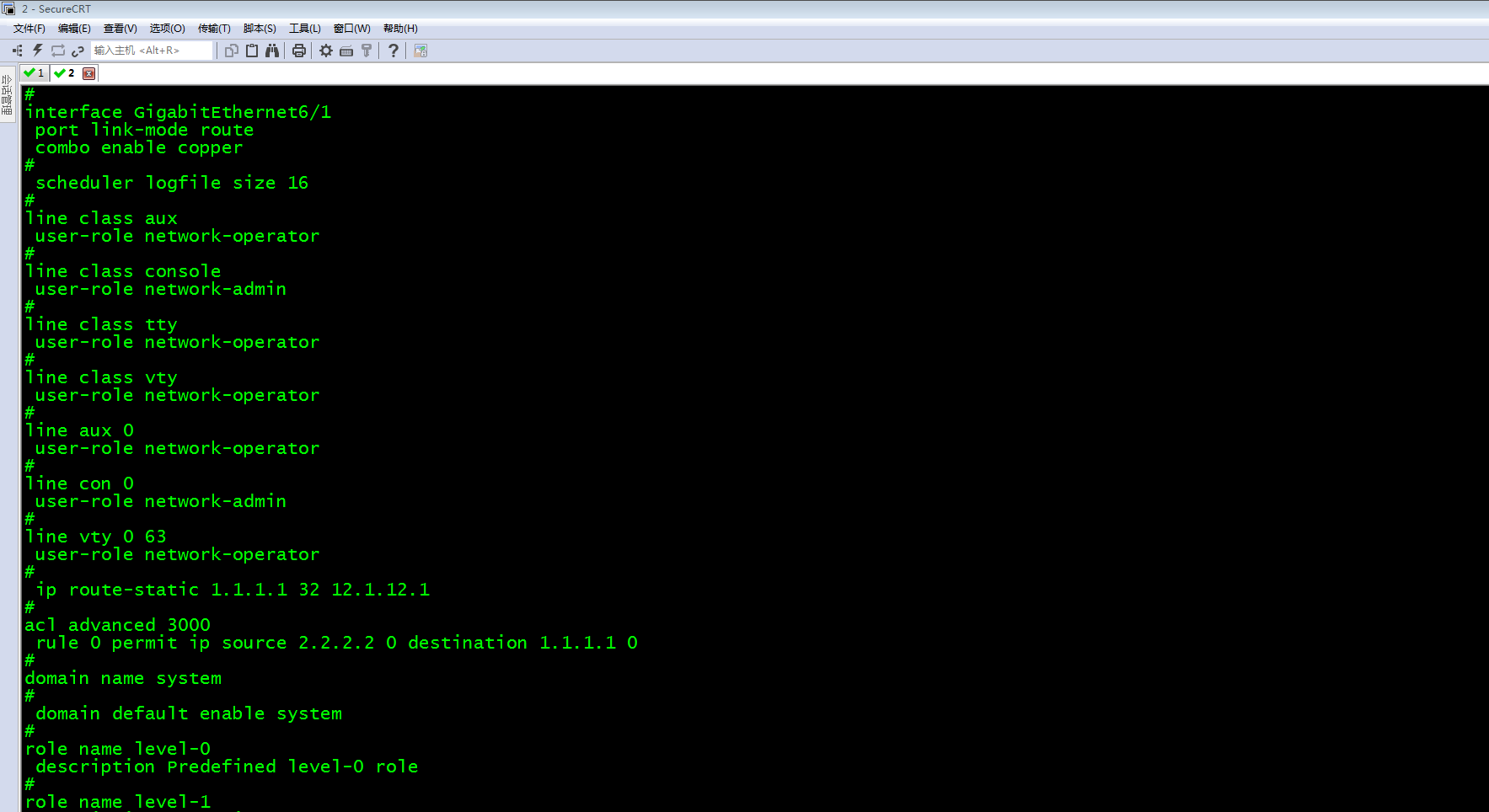Expand the collapsed Session Manager side panel
This screenshot has height=812, width=1489.
coord(7,94)
